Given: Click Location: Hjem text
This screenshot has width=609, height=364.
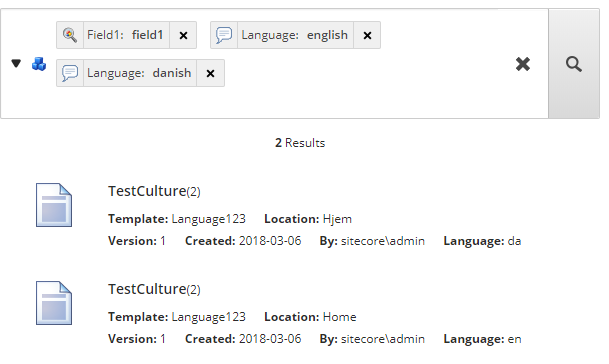Looking at the screenshot, I should 308,219.
